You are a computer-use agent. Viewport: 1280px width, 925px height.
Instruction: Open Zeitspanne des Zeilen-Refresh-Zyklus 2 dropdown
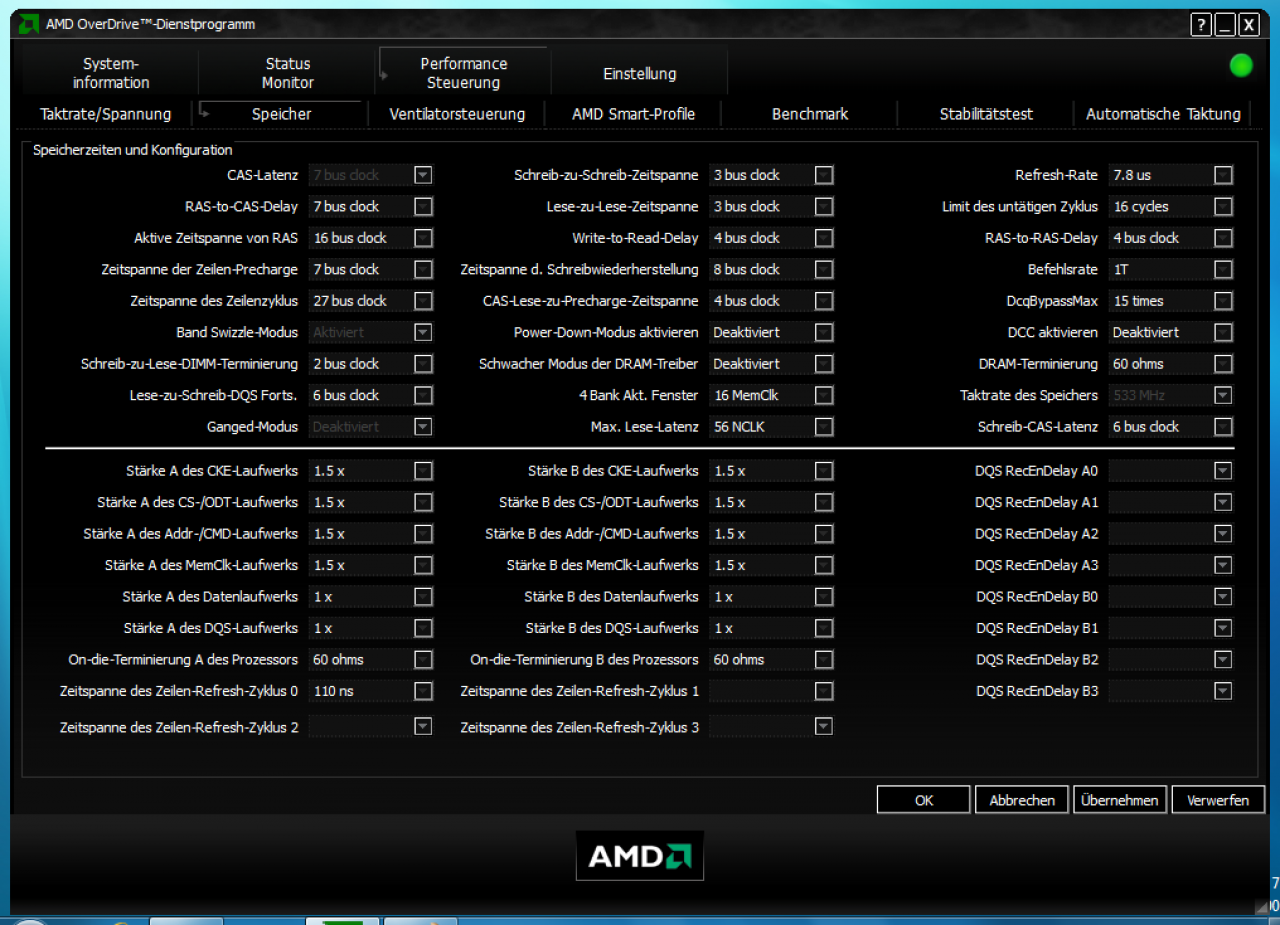pos(423,727)
